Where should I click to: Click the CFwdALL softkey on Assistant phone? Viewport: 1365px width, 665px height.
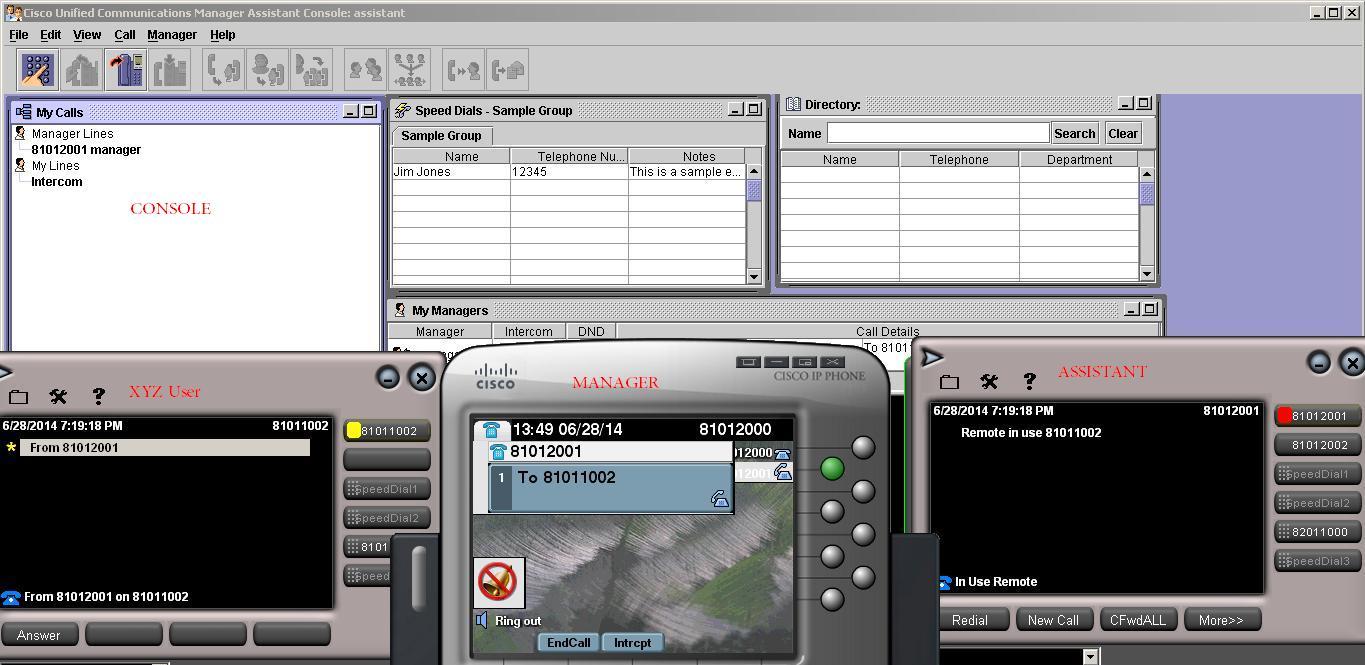[1138, 620]
